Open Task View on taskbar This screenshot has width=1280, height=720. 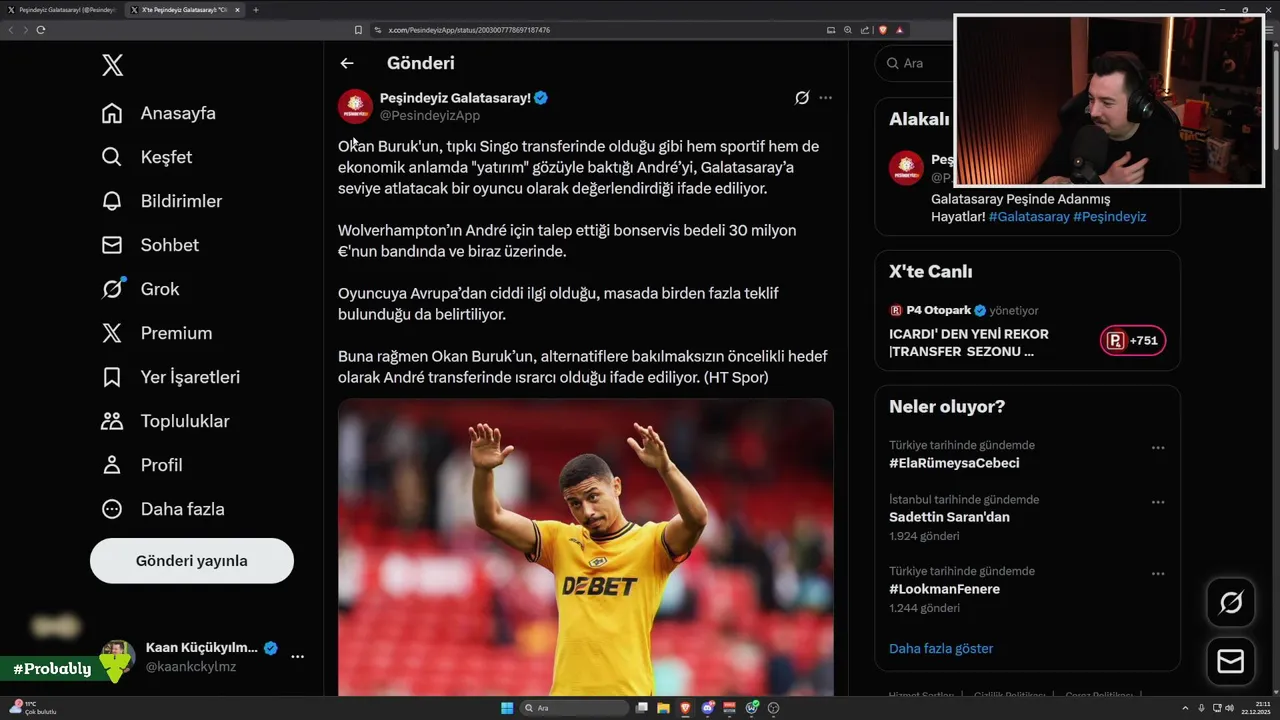642,708
